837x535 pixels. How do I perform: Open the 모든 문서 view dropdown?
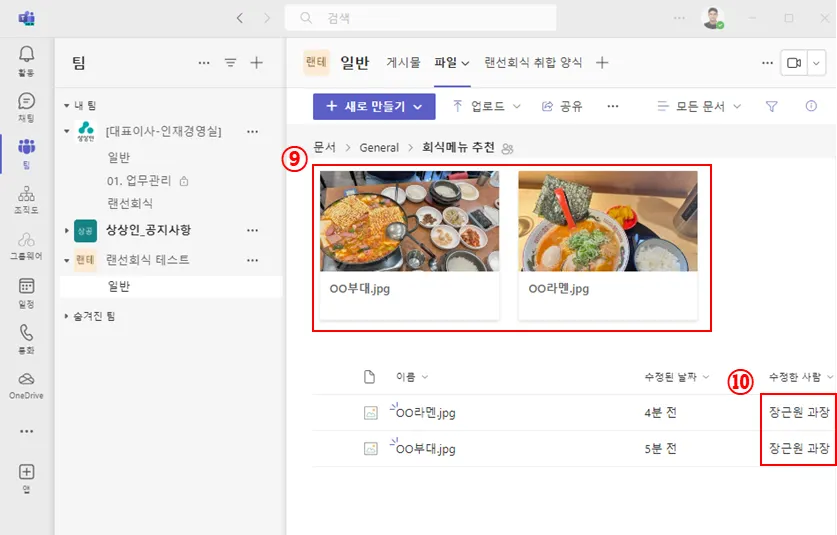click(699, 106)
